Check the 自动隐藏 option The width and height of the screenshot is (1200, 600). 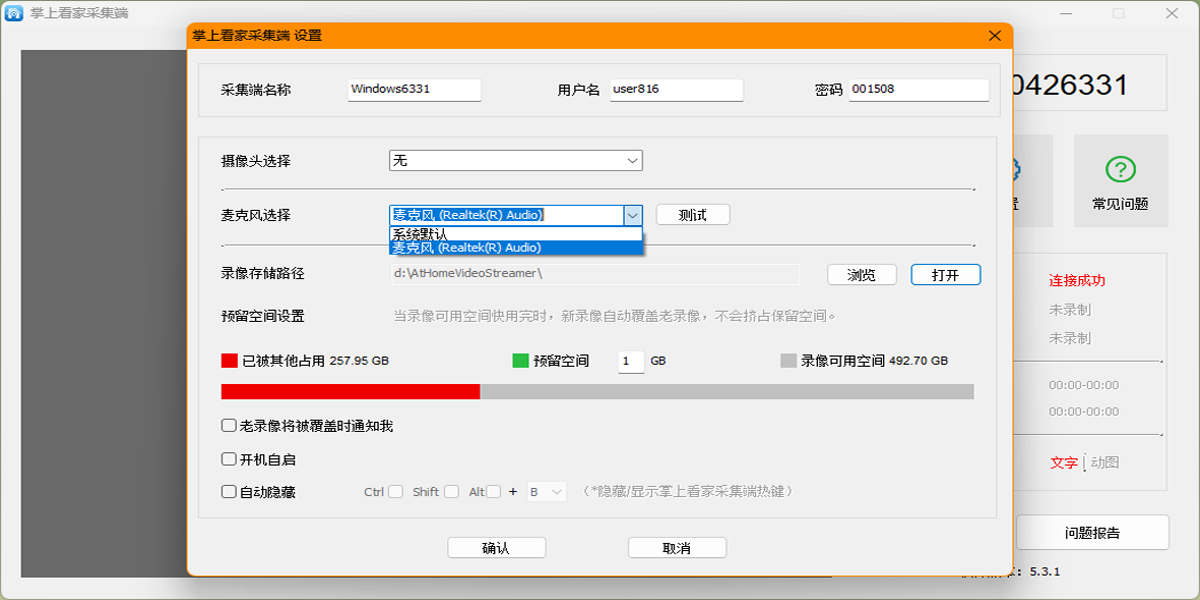pos(229,492)
